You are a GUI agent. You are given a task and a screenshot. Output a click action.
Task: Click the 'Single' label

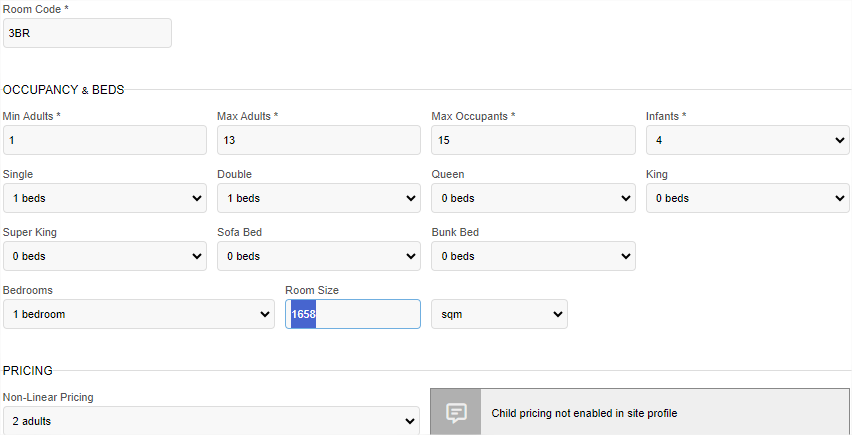coord(18,174)
